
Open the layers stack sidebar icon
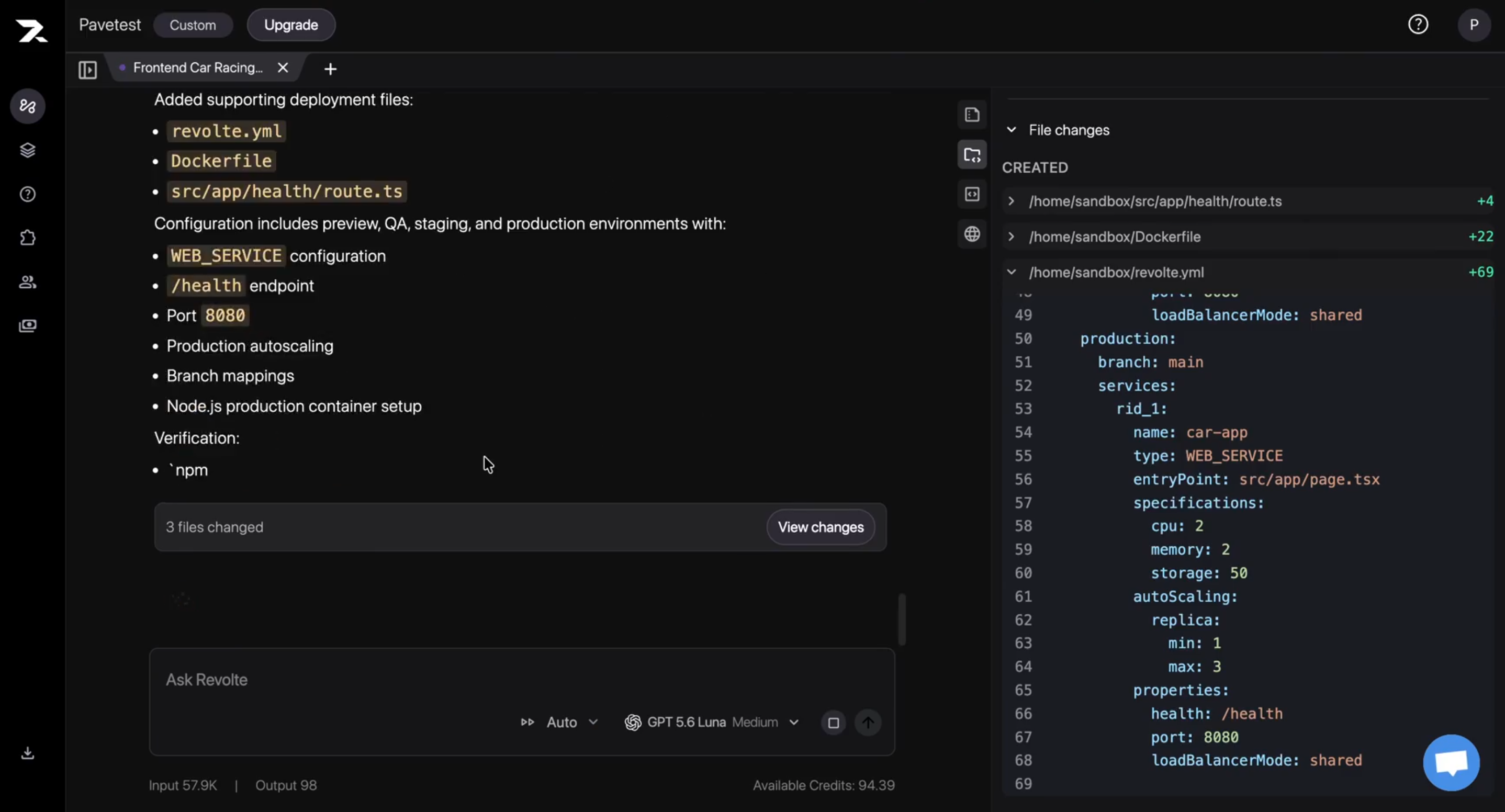pos(27,150)
